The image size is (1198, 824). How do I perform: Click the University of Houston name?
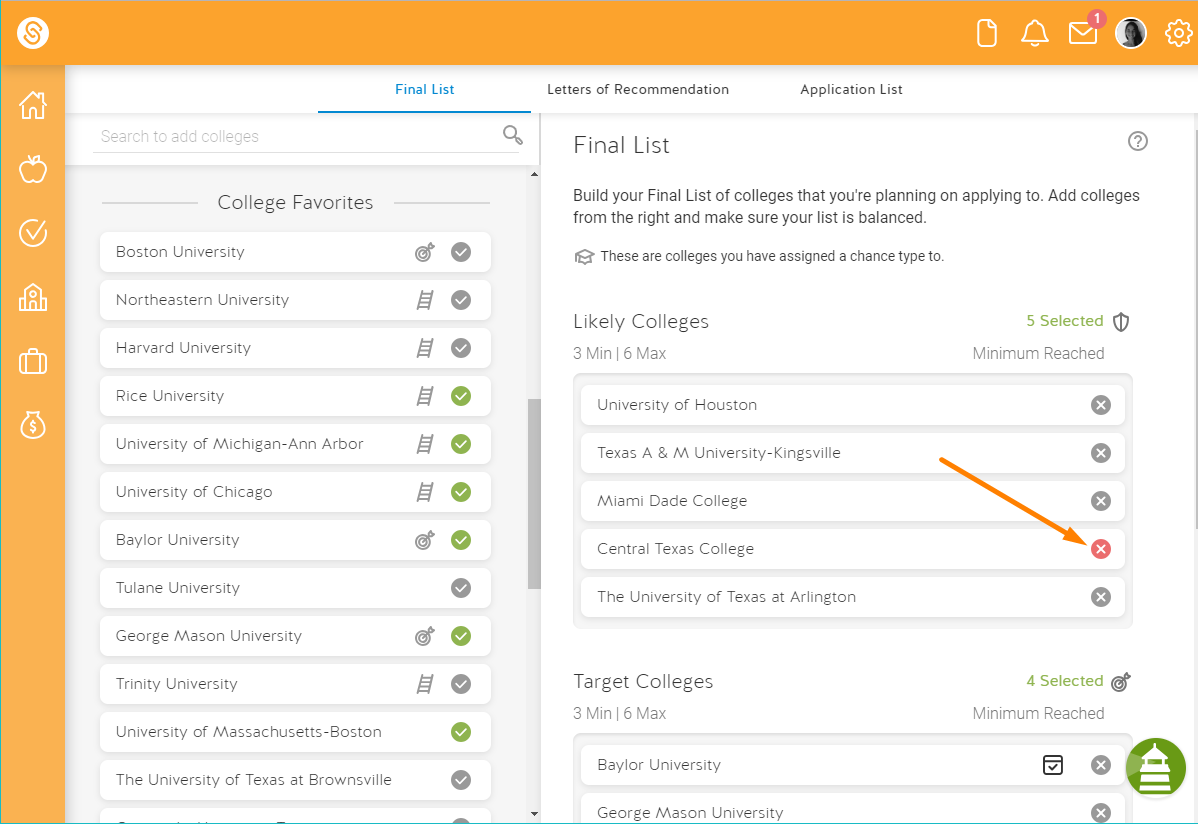677,405
